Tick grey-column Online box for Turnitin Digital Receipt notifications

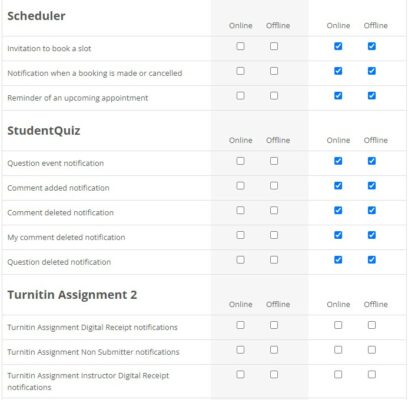(x=240, y=325)
